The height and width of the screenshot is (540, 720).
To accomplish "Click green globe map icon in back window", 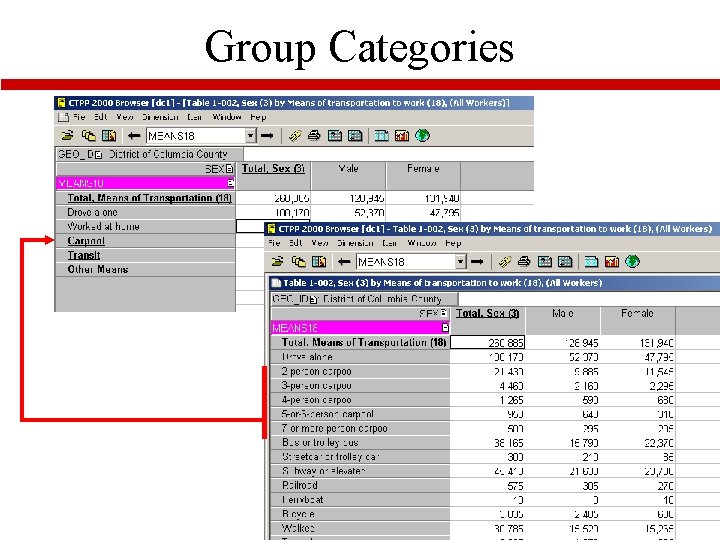I will [x=422, y=135].
